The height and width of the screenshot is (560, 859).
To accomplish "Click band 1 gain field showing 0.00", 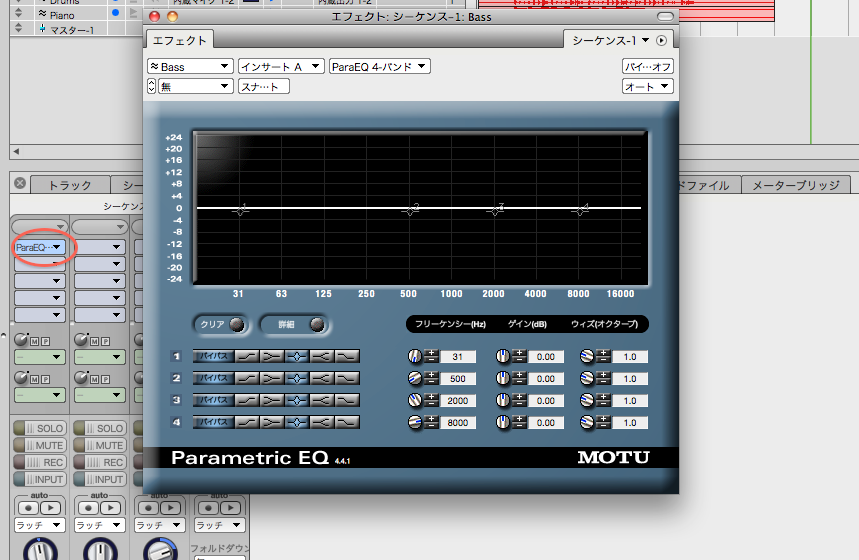I will pyautogui.click(x=546, y=357).
